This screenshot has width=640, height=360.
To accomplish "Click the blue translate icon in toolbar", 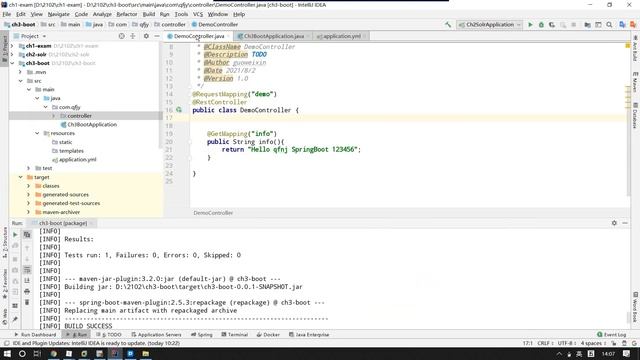I will click(x=622, y=24).
